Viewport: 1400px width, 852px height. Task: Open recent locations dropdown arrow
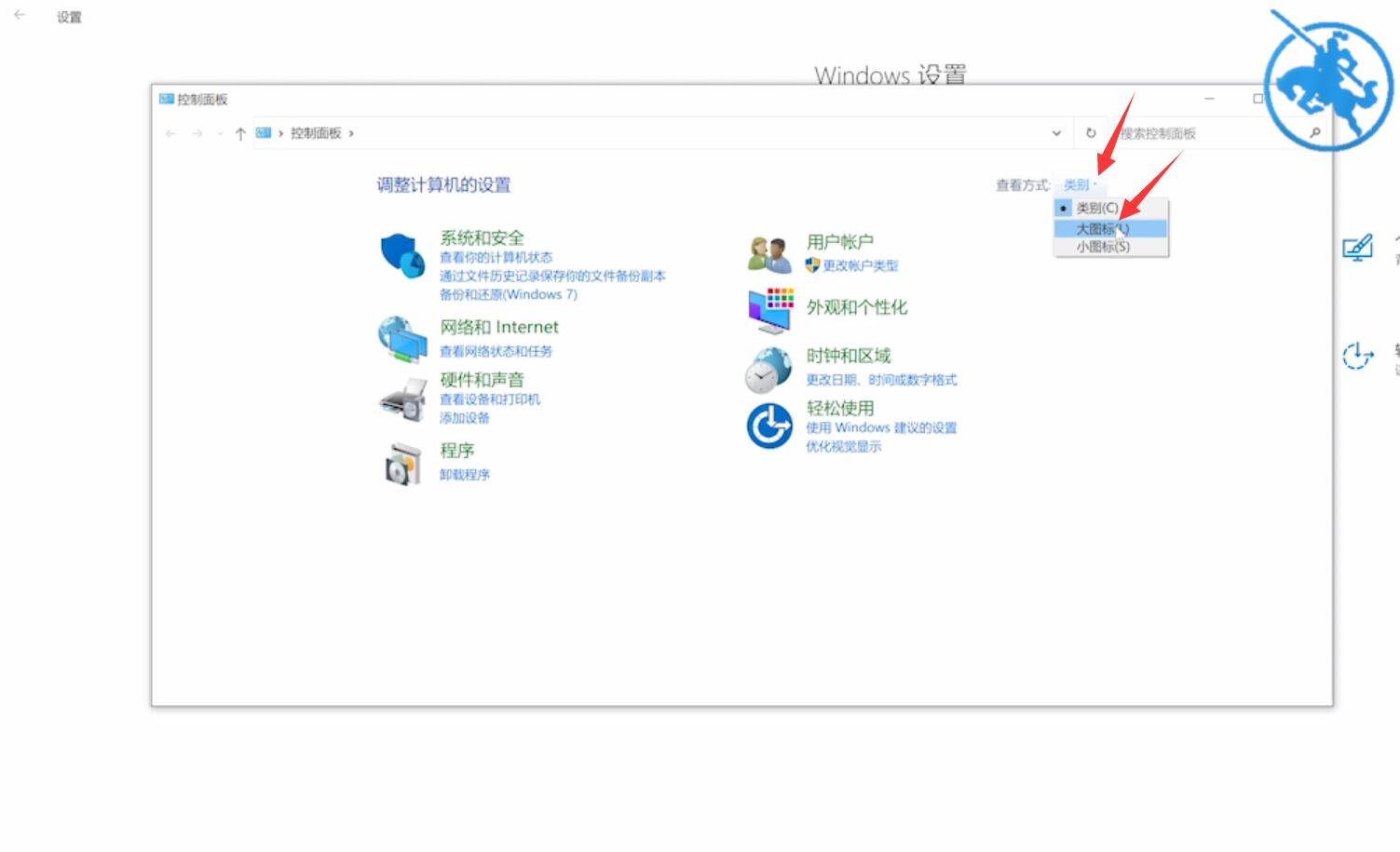(220, 133)
